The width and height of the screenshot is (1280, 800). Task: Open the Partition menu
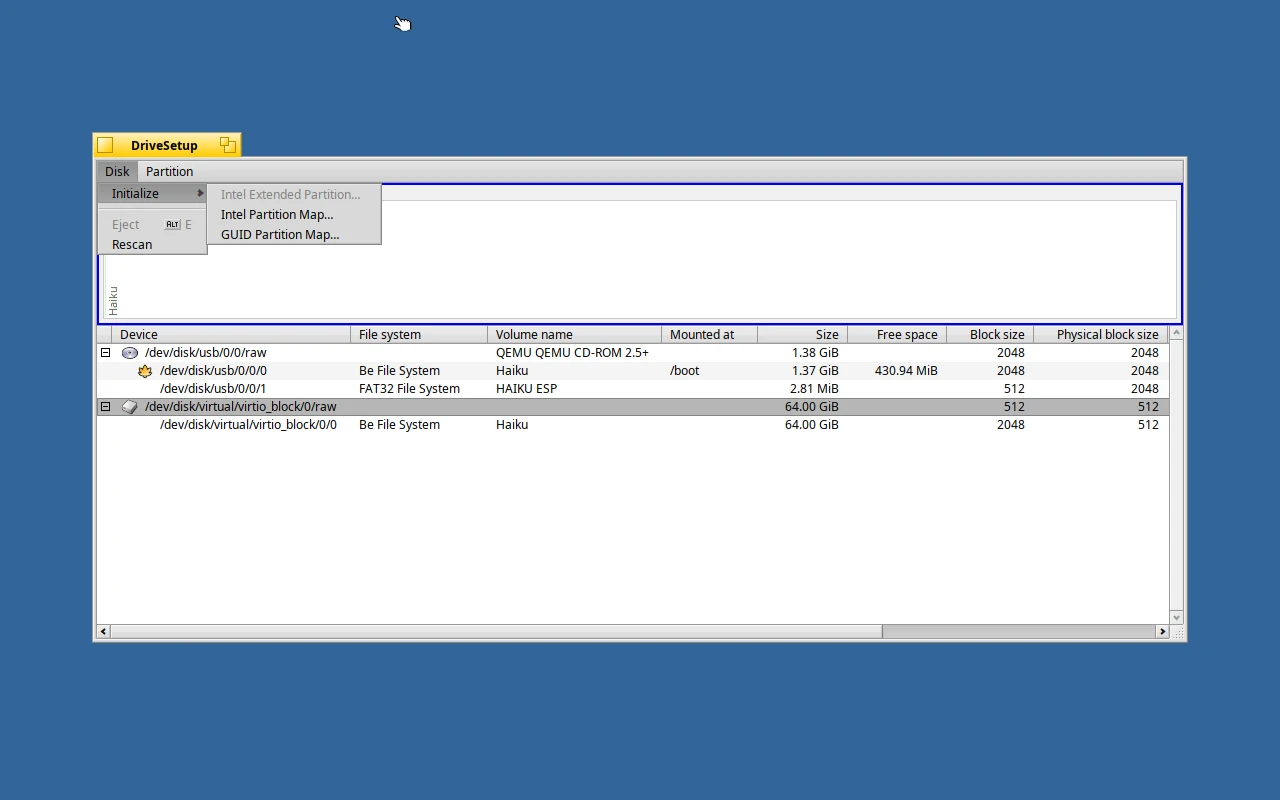pyautogui.click(x=169, y=171)
